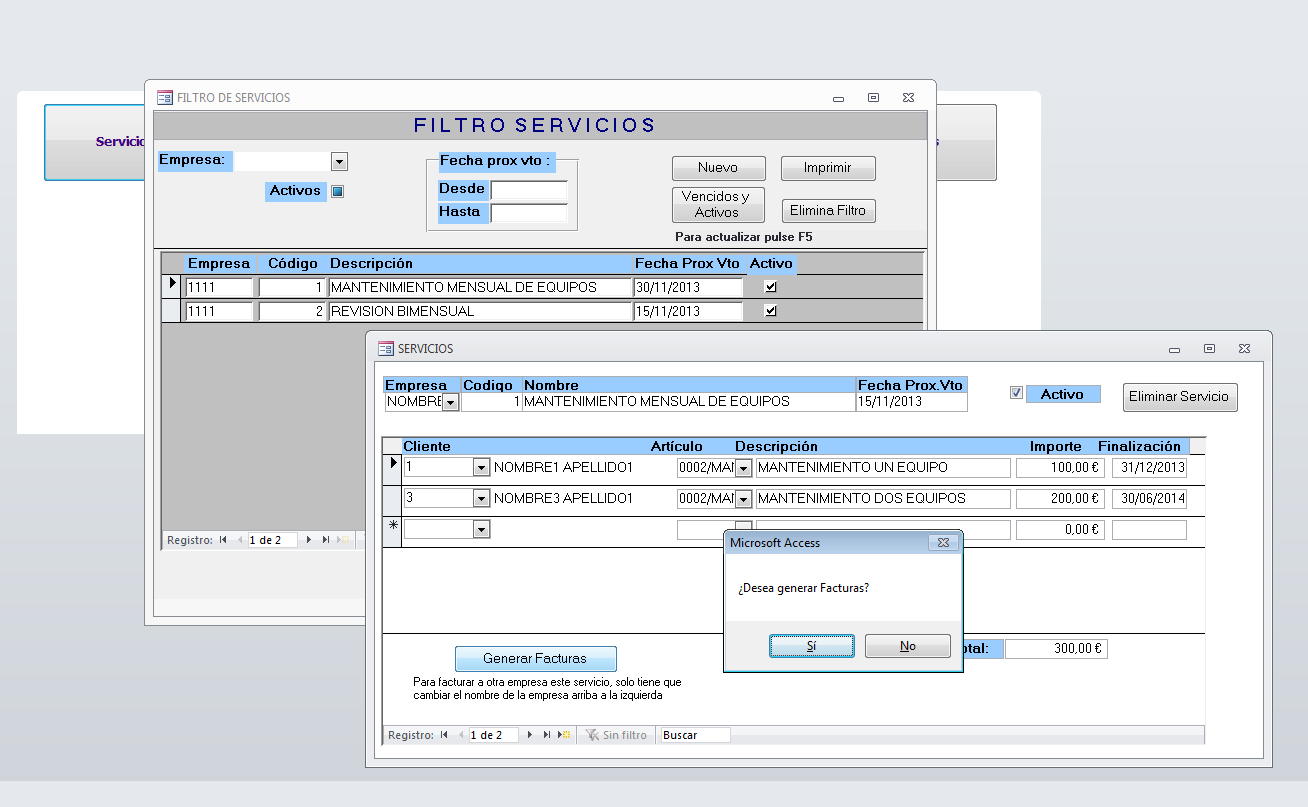Open Cliente dropdown for NOMBRE3 APELLIDO1
The width and height of the screenshot is (1308, 807).
coord(481,498)
